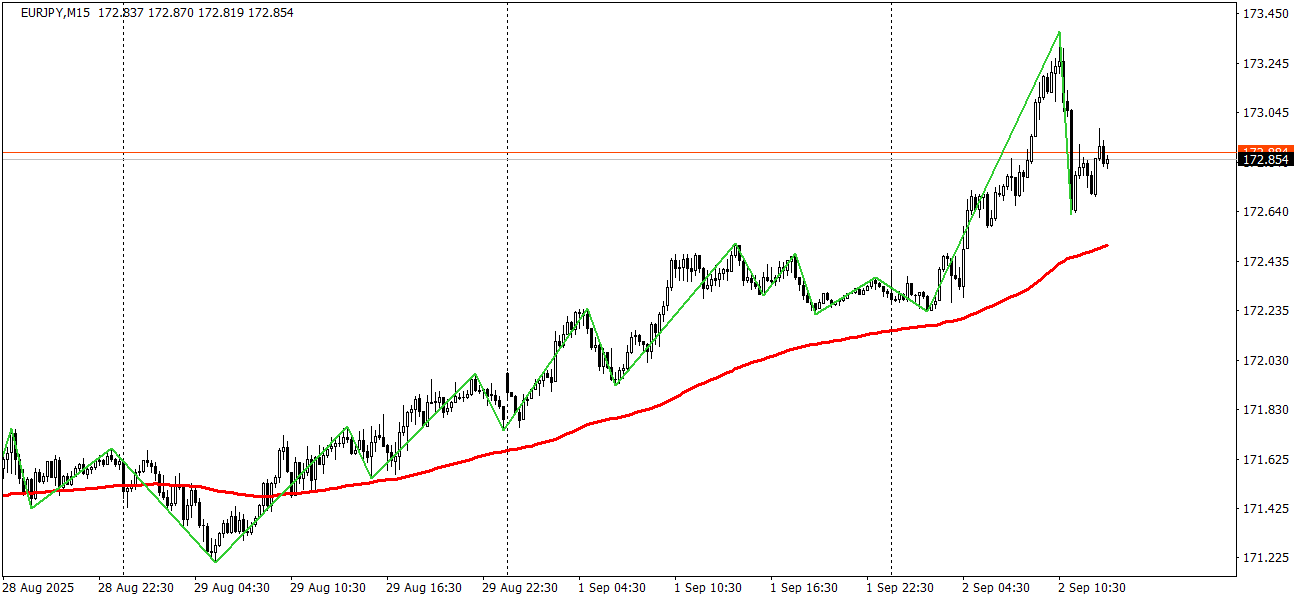Screen dimensions: 1300x600
Task: Click the 172.235 price axis label
Action: (x=1265, y=311)
